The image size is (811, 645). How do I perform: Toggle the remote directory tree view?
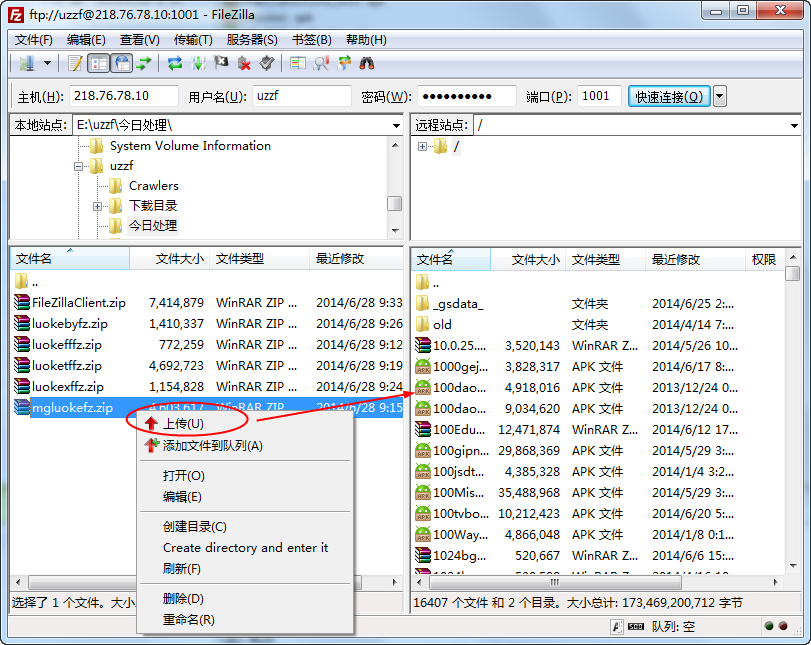coord(121,63)
